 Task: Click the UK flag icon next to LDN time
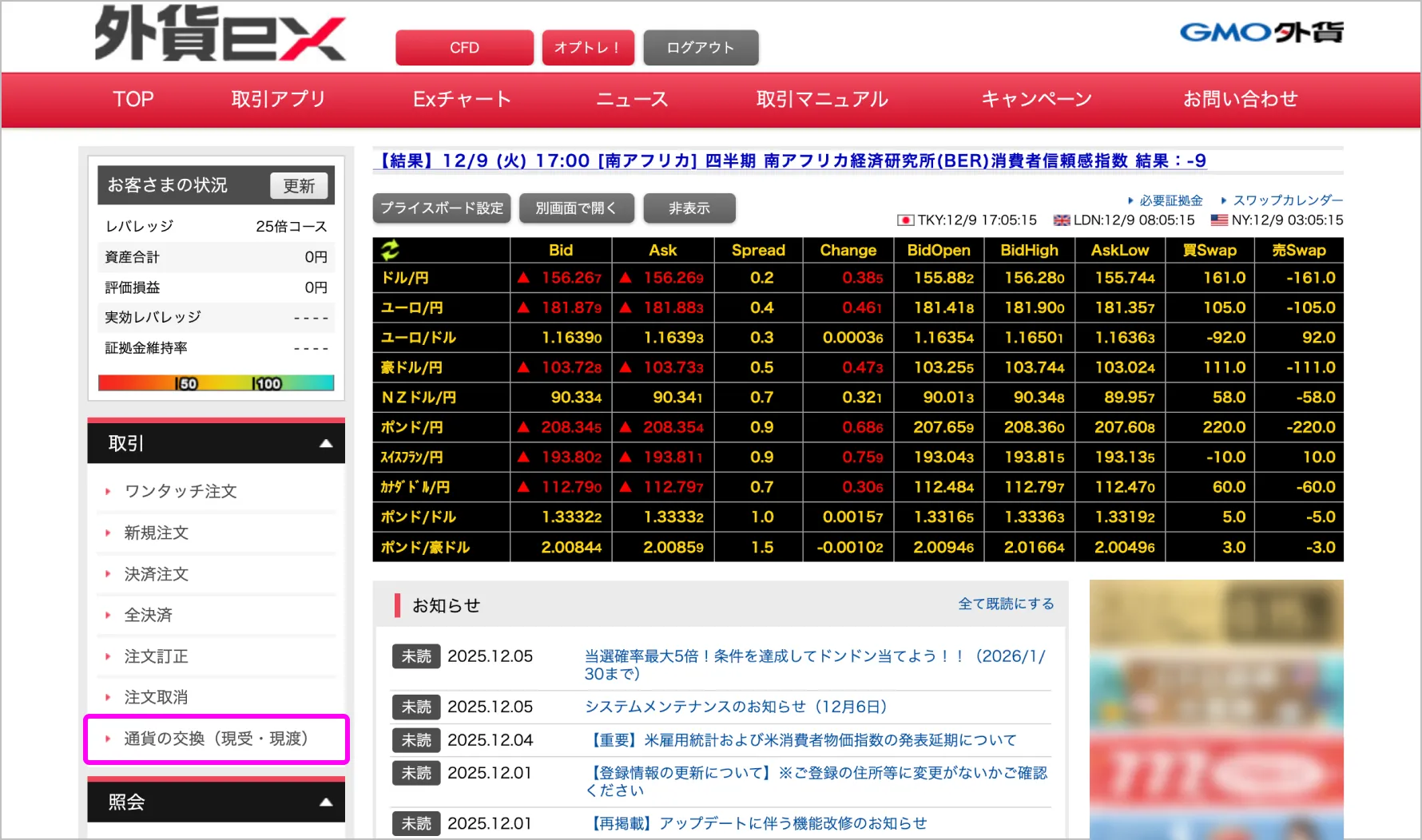1061,220
